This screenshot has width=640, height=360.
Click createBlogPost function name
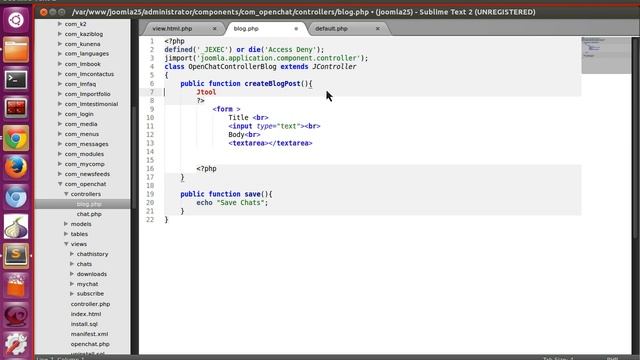click(272, 84)
